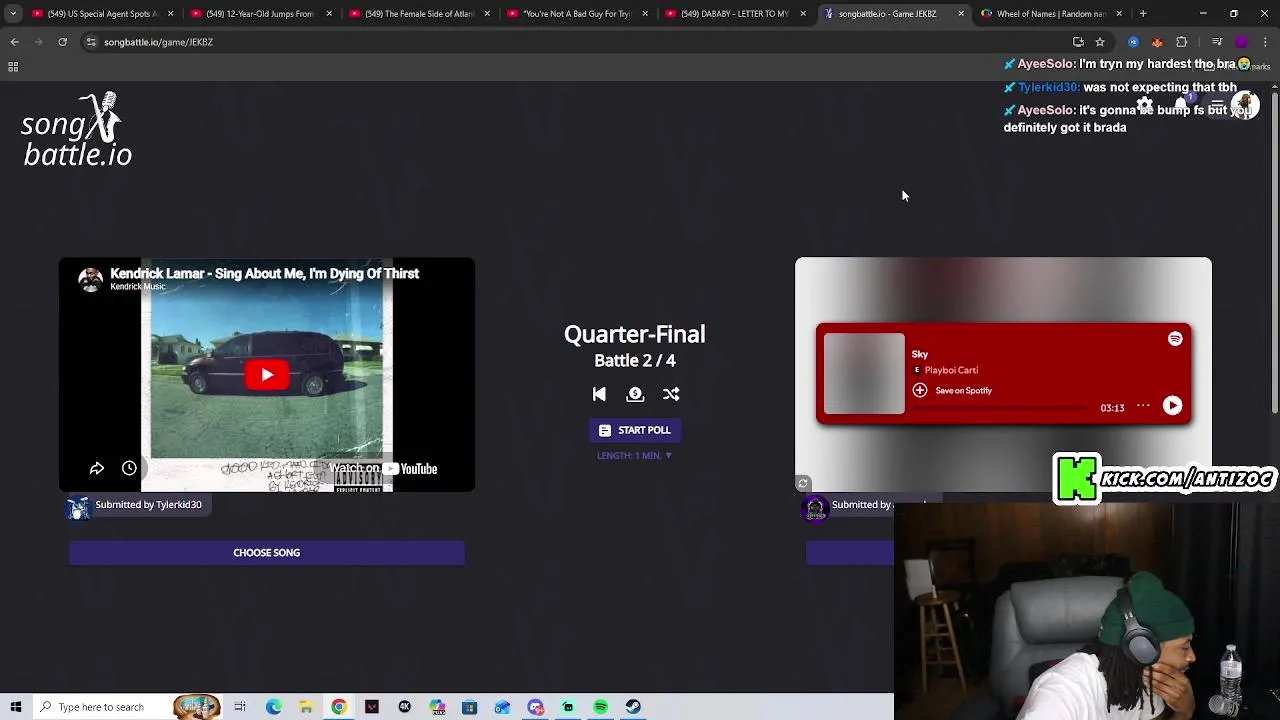1280x720 pixels.
Task: Open the Chrome extensions puzzle menu
Action: pyautogui.click(x=1182, y=42)
